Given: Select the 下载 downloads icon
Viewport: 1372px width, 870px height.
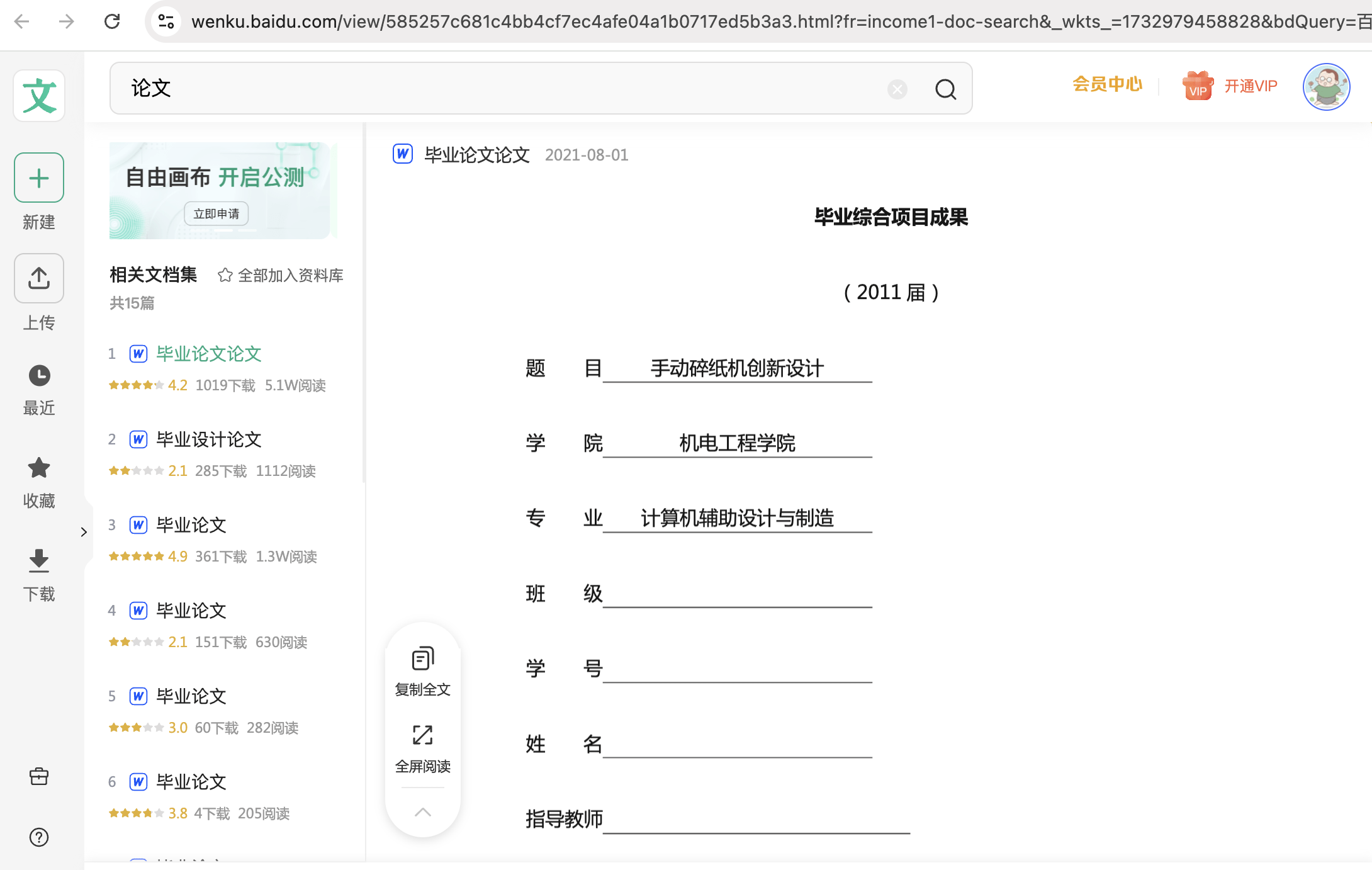Looking at the screenshot, I should pos(38,561).
